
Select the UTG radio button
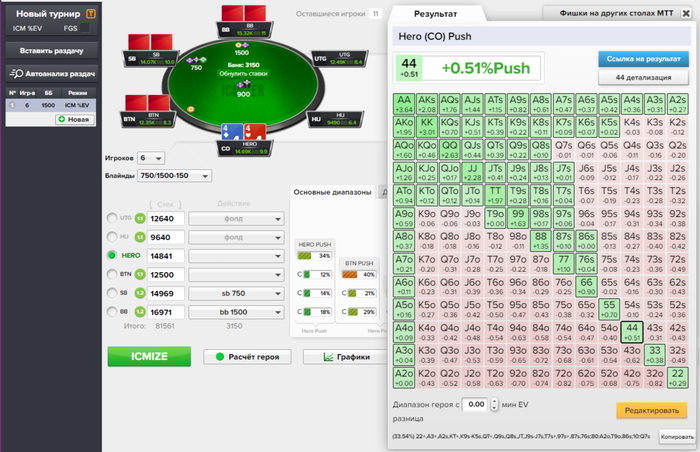[x=112, y=218]
